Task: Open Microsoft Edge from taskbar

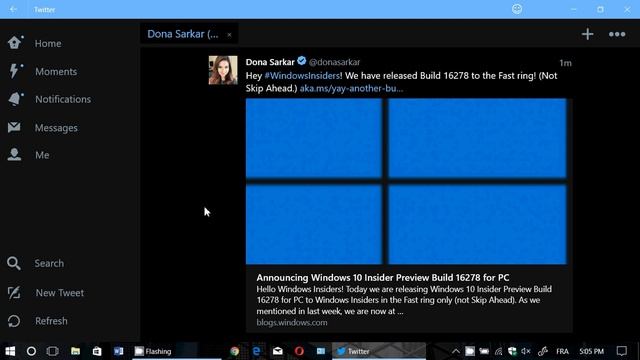Action: pyautogui.click(x=256, y=351)
